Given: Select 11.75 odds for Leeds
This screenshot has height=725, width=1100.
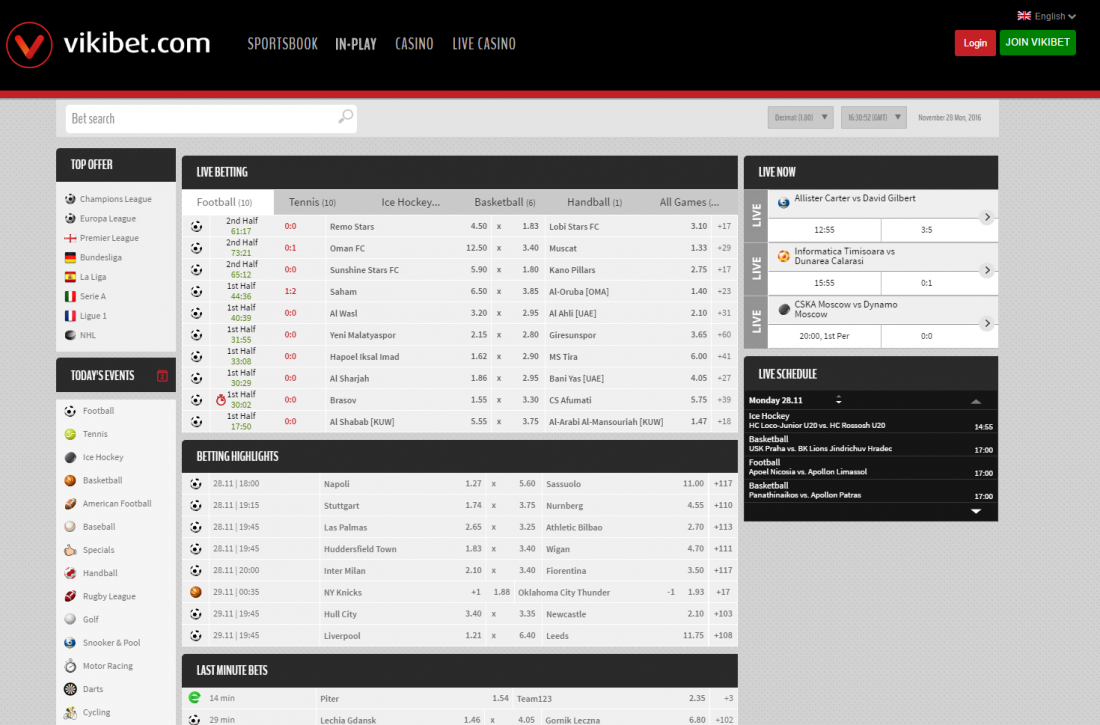Looking at the screenshot, I should click(693, 635).
